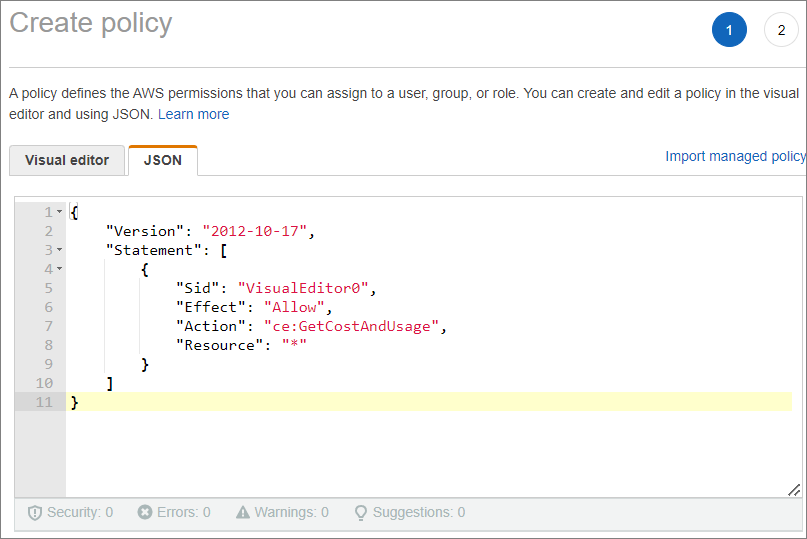This screenshot has width=807, height=539.
Task: Place cursor on the highlighted line 11
Action: point(429,402)
